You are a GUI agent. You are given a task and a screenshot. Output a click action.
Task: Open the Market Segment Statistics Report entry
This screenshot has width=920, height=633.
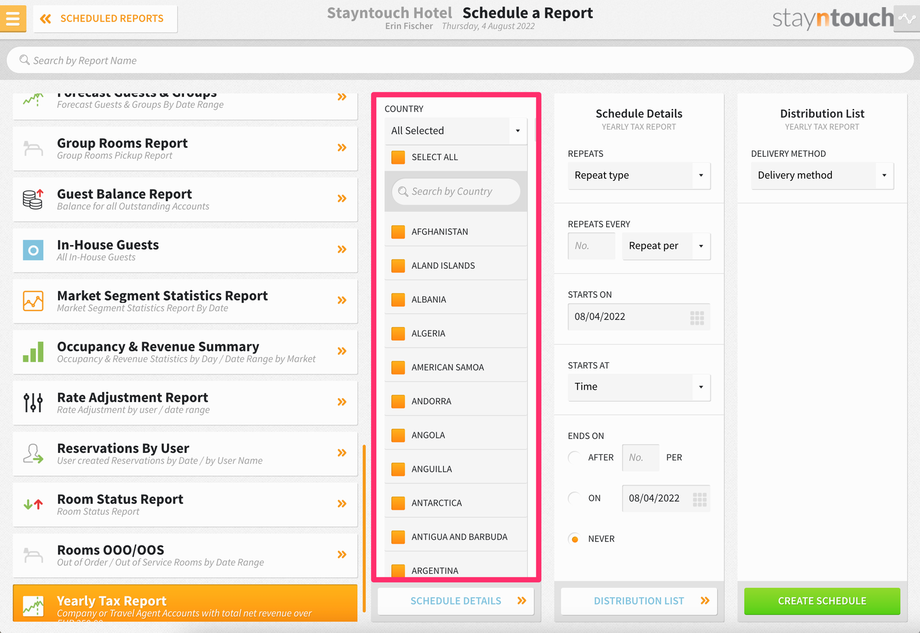185,300
